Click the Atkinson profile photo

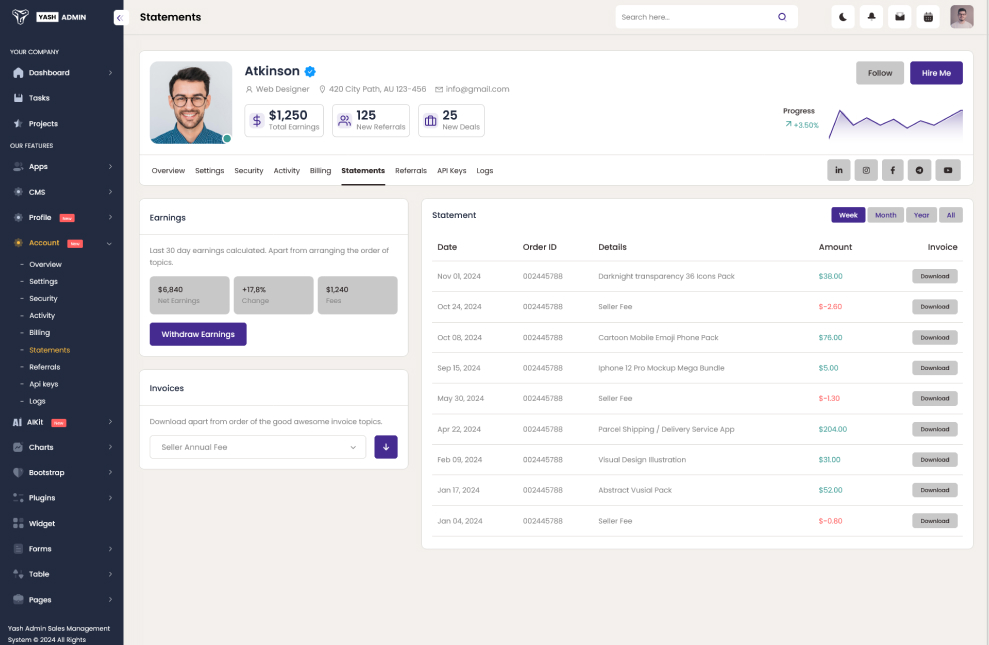tap(190, 102)
